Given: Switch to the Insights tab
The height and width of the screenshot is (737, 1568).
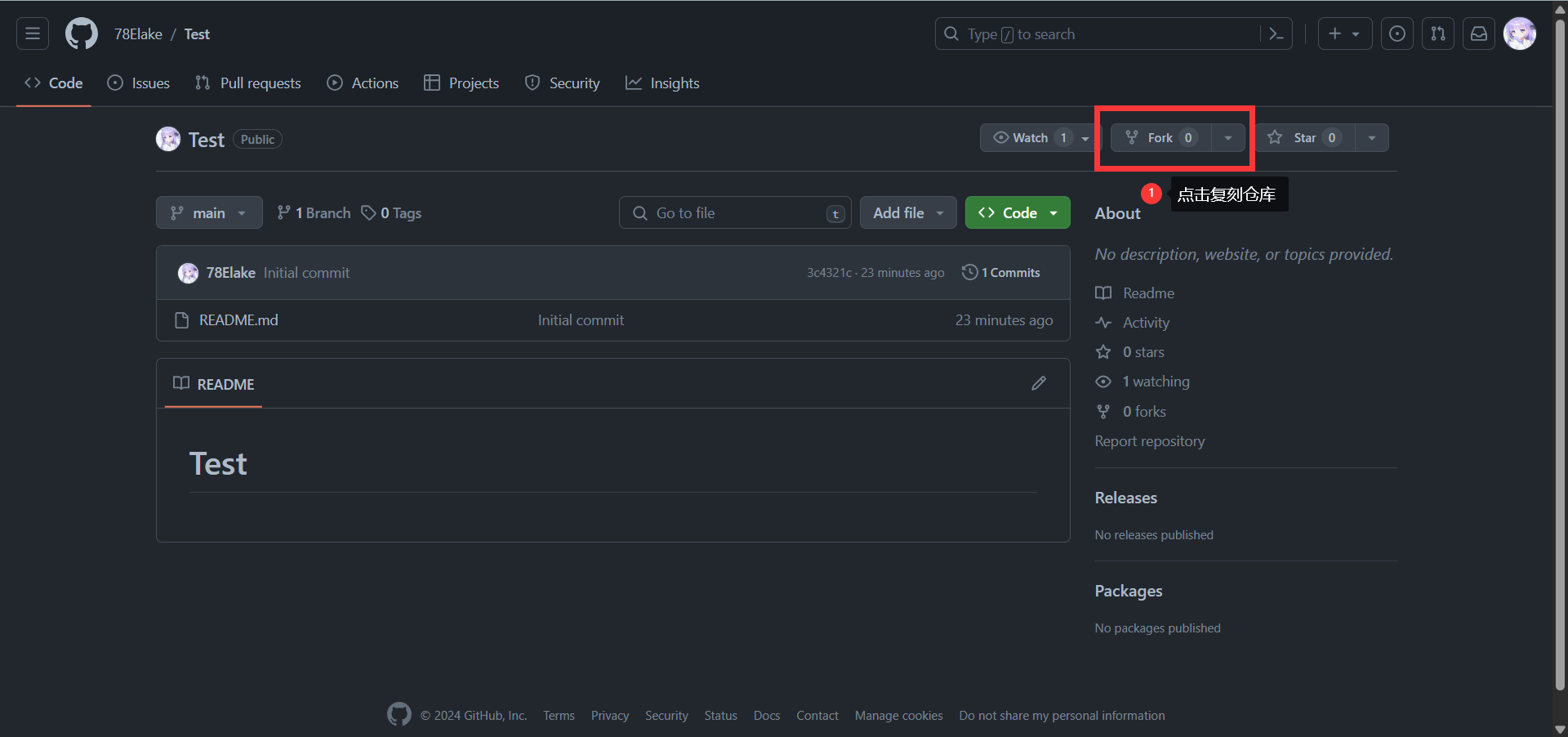Looking at the screenshot, I should pos(662,83).
